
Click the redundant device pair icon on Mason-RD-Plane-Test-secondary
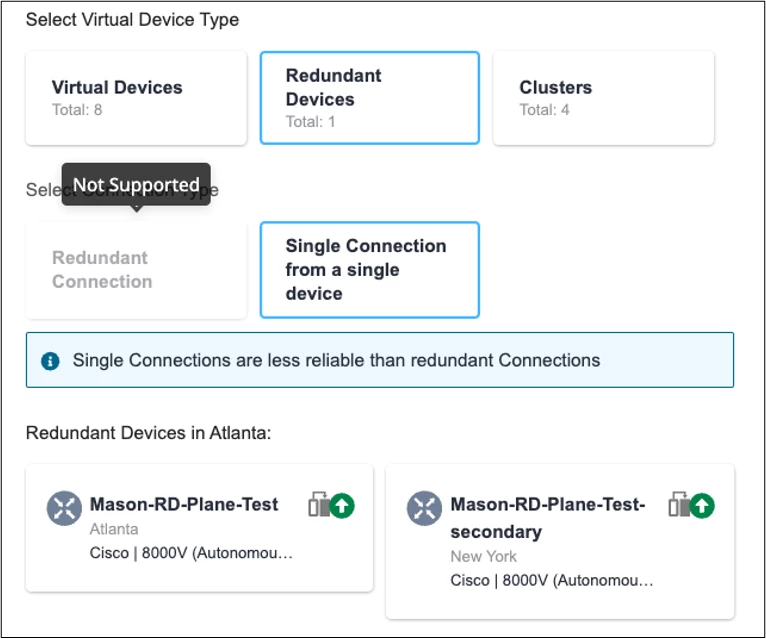pyautogui.click(x=680, y=505)
